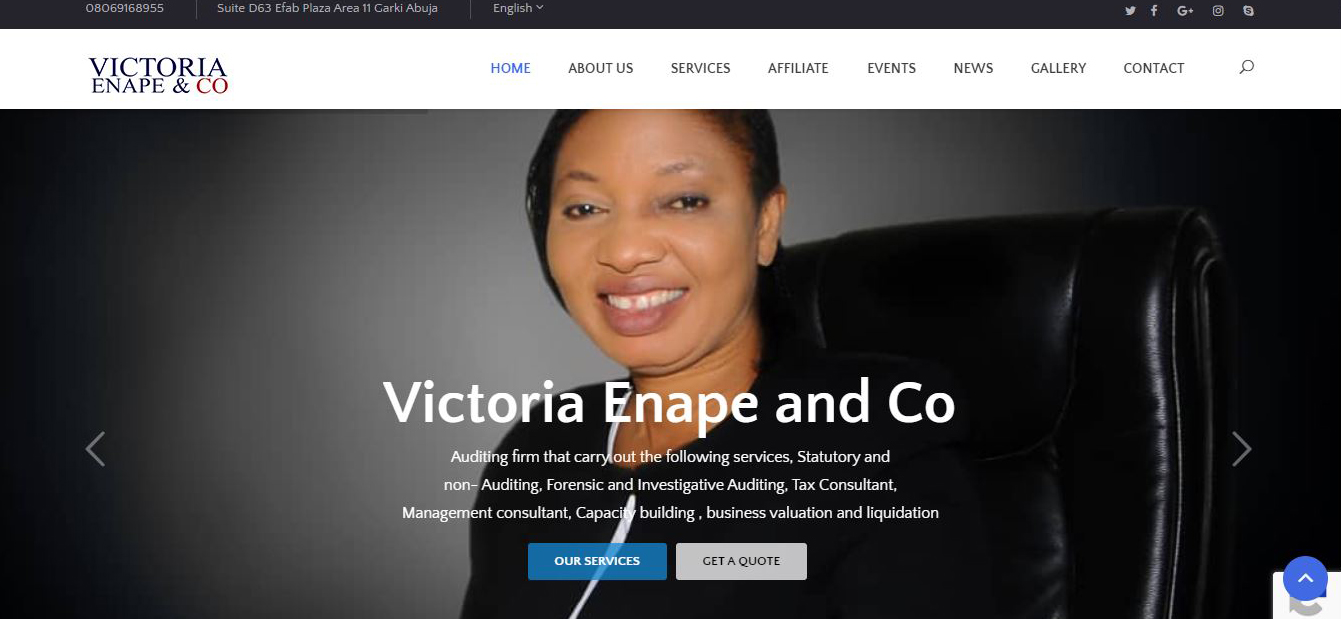The width and height of the screenshot is (1341, 619).
Task: Open the English language dropdown
Action: (518, 8)
